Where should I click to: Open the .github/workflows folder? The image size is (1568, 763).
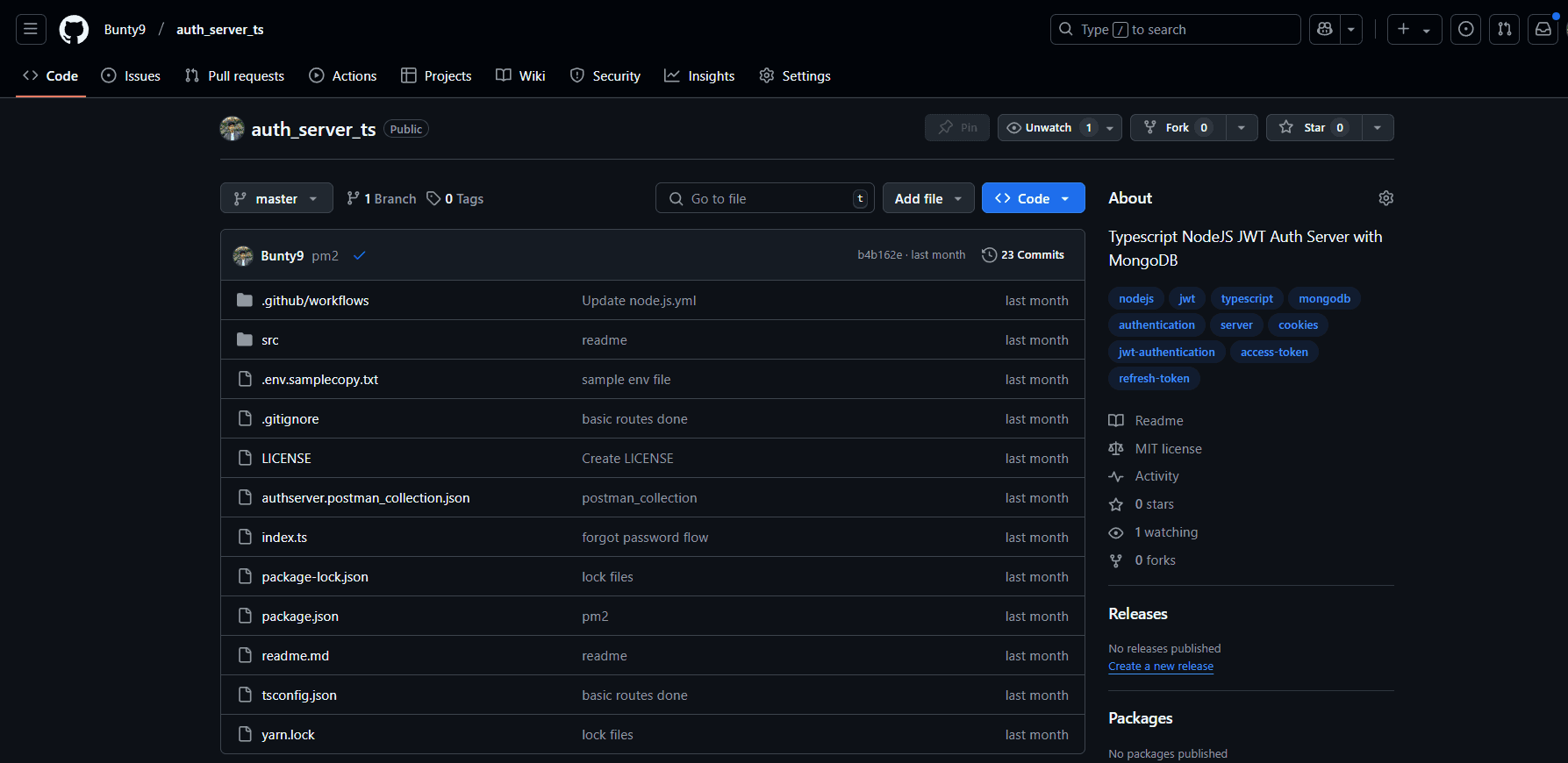(315, 301)
